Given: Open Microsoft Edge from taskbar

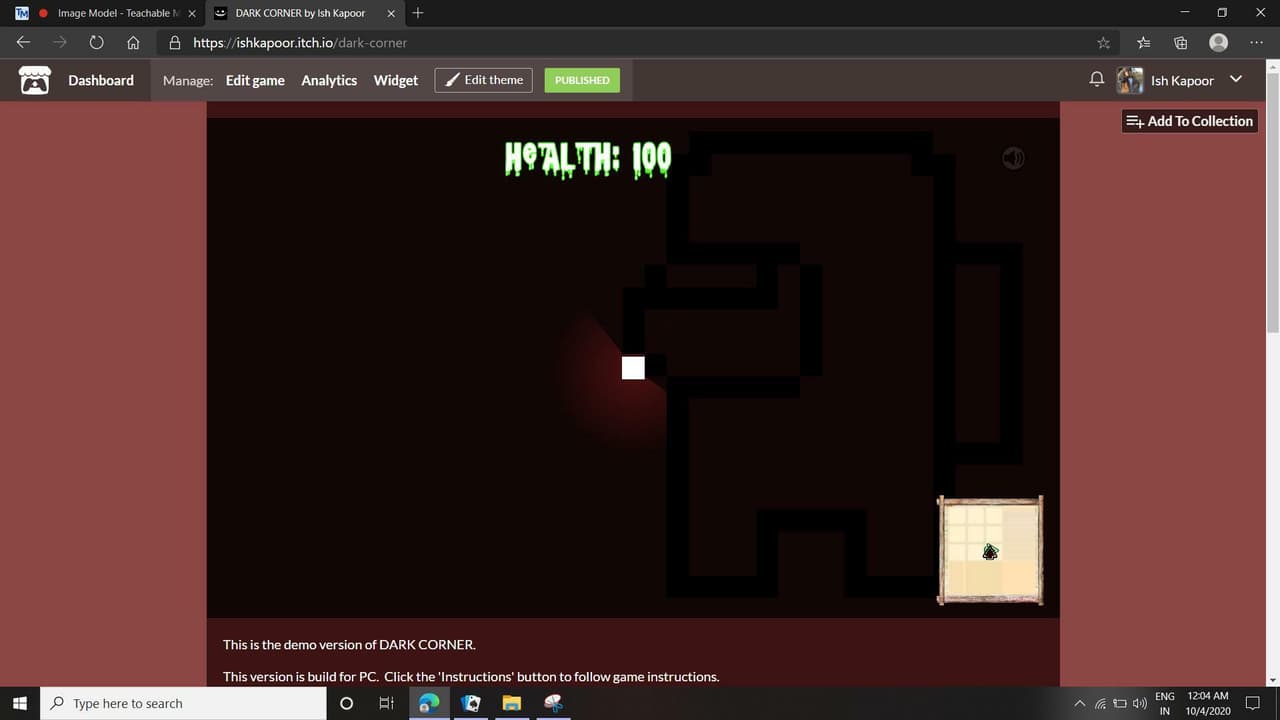Looking at the screenshot, I should coord(429,703).
